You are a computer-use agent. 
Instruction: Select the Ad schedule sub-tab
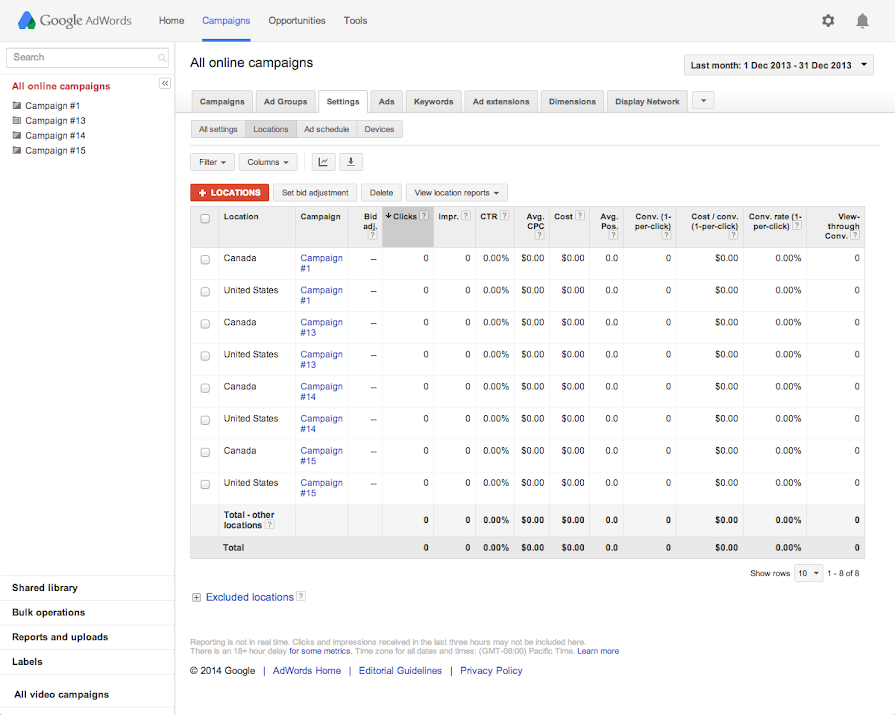pos(327,129)
